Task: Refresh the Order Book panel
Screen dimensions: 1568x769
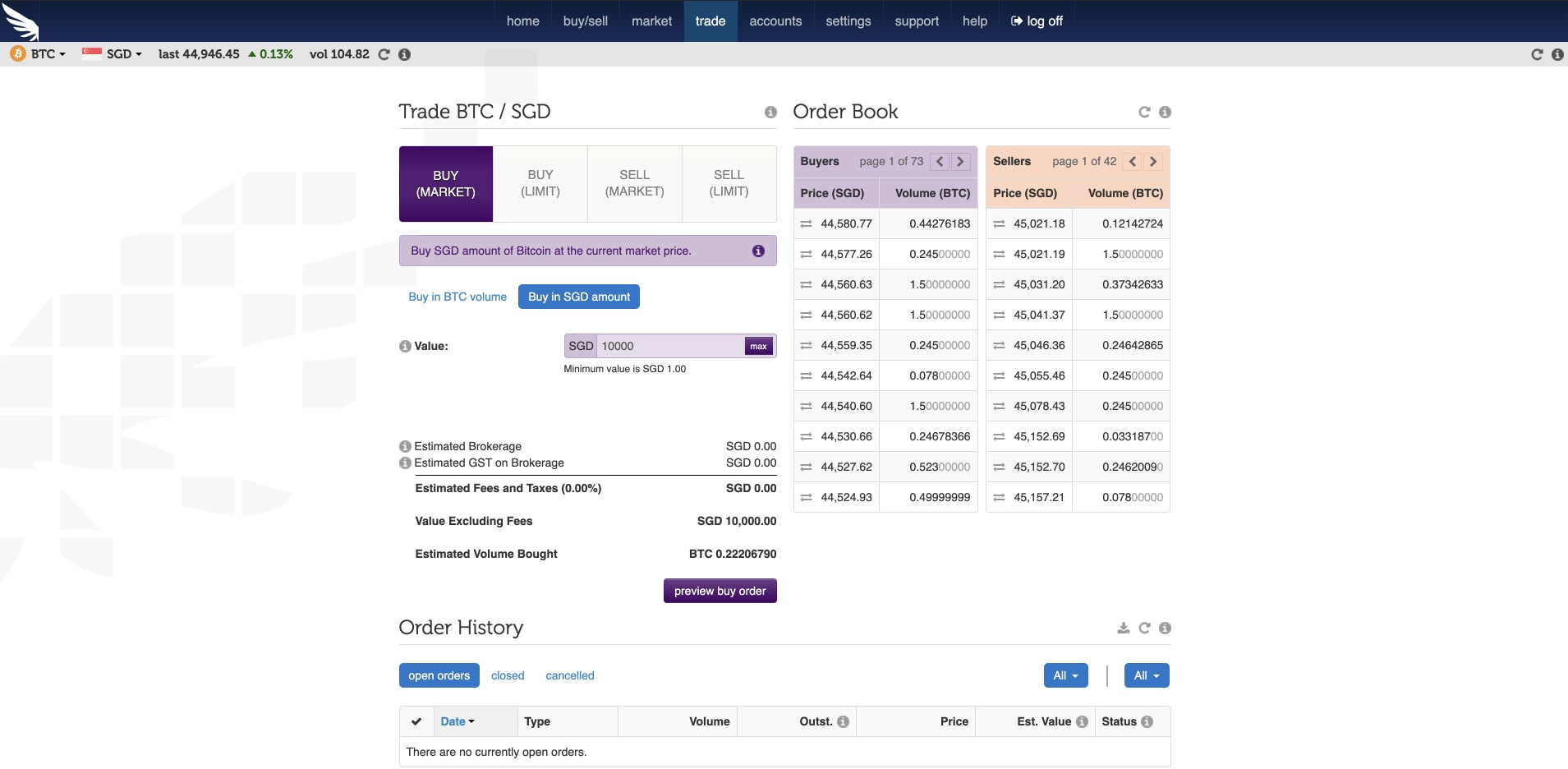Action: click(1144, 112)
